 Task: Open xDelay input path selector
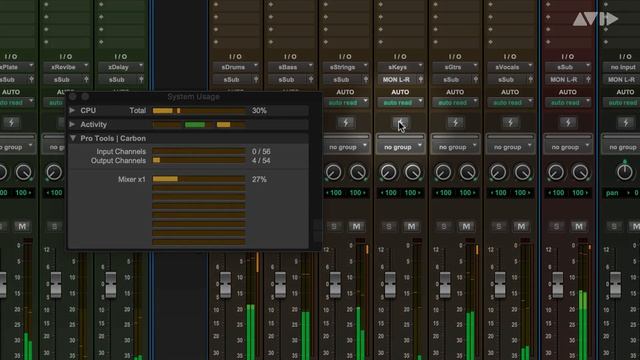[x=121, y=67]
